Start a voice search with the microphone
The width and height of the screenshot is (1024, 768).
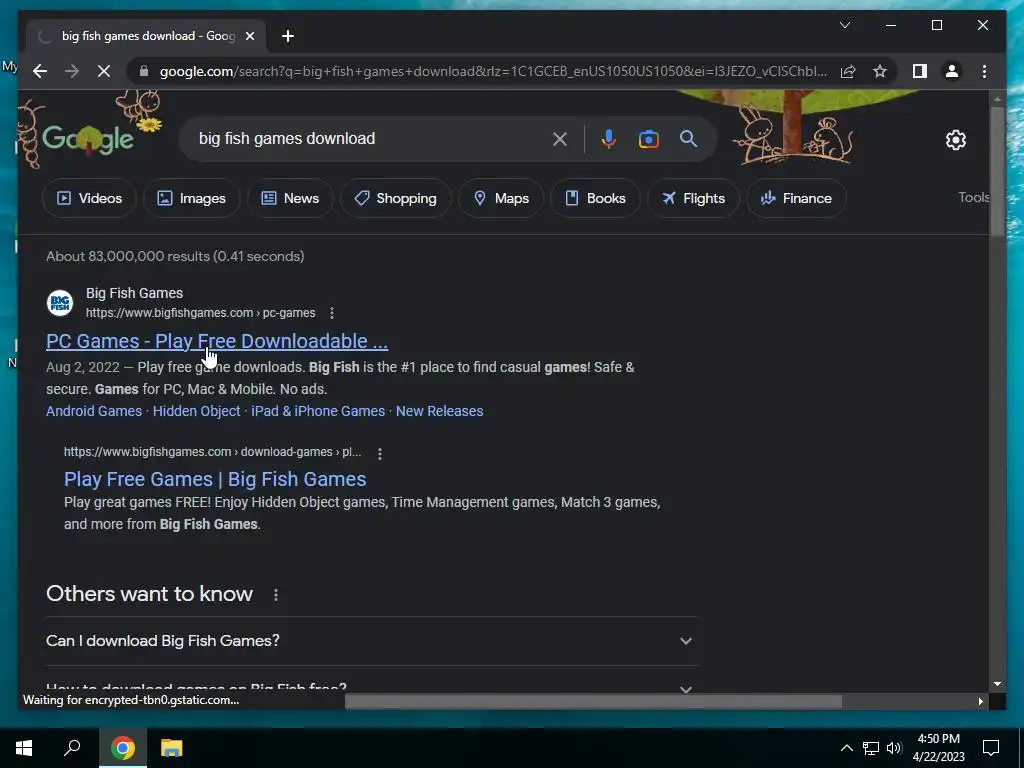(609, 138)
